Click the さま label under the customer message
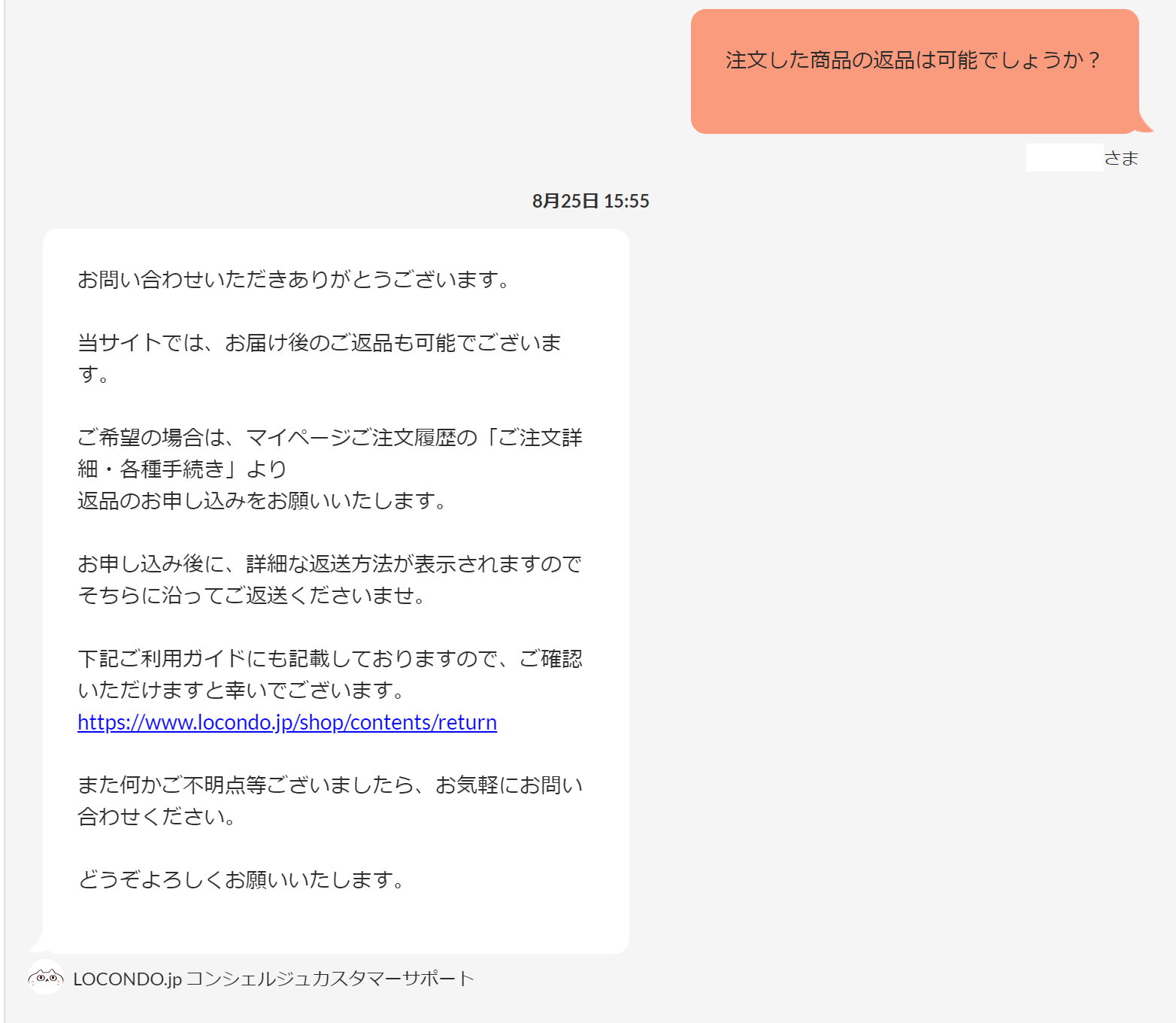 point(1121,158)
